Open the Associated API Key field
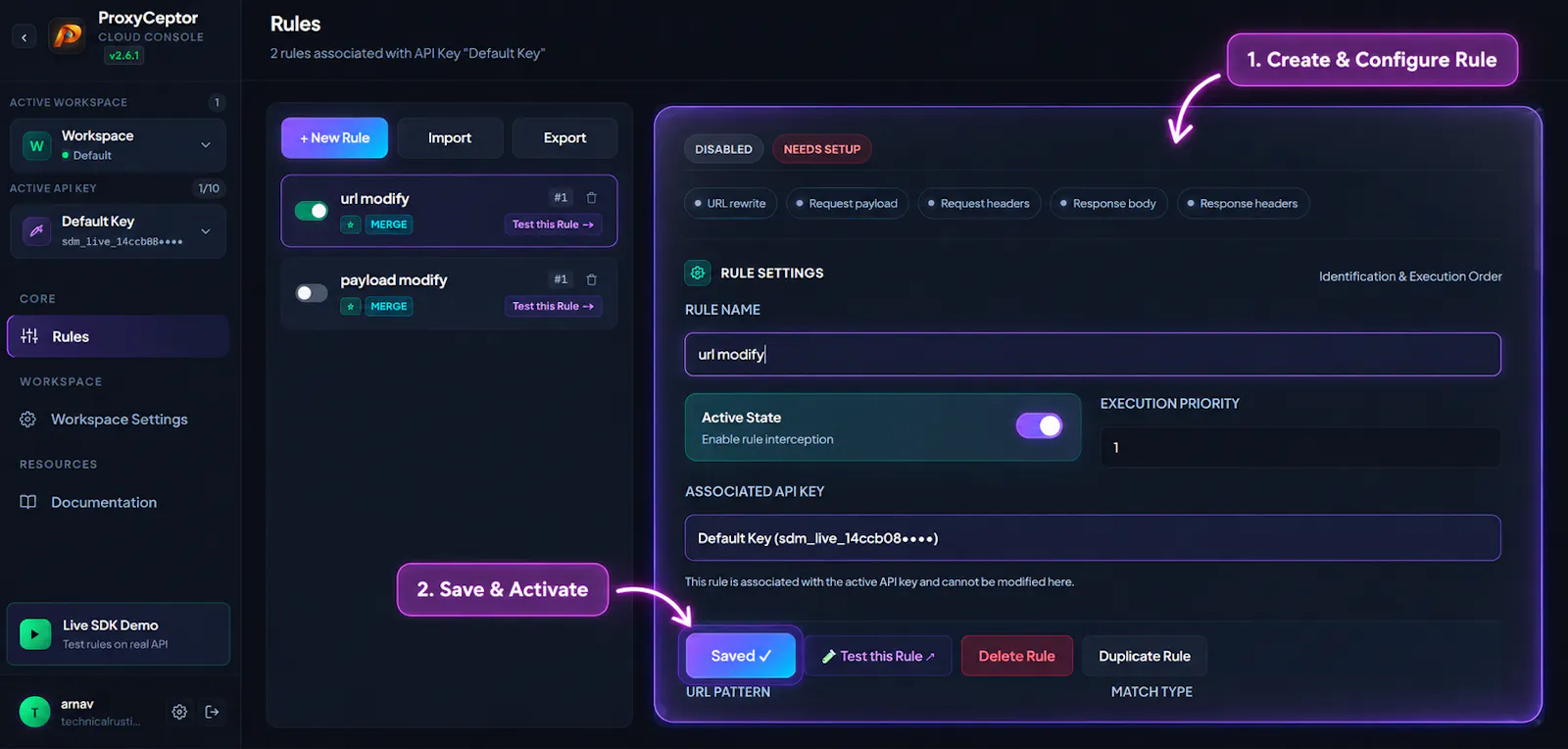1568x749 pixels. click(1093, 538)
